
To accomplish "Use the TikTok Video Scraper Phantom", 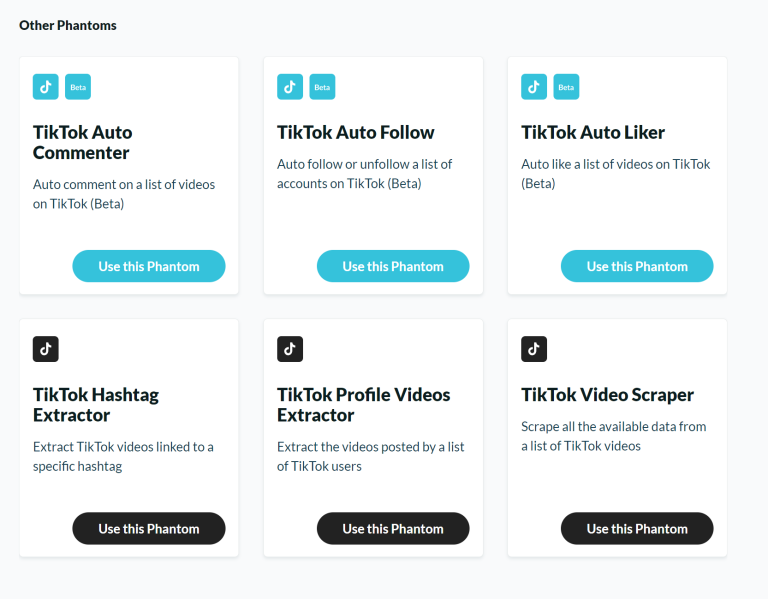I will 637,528.
